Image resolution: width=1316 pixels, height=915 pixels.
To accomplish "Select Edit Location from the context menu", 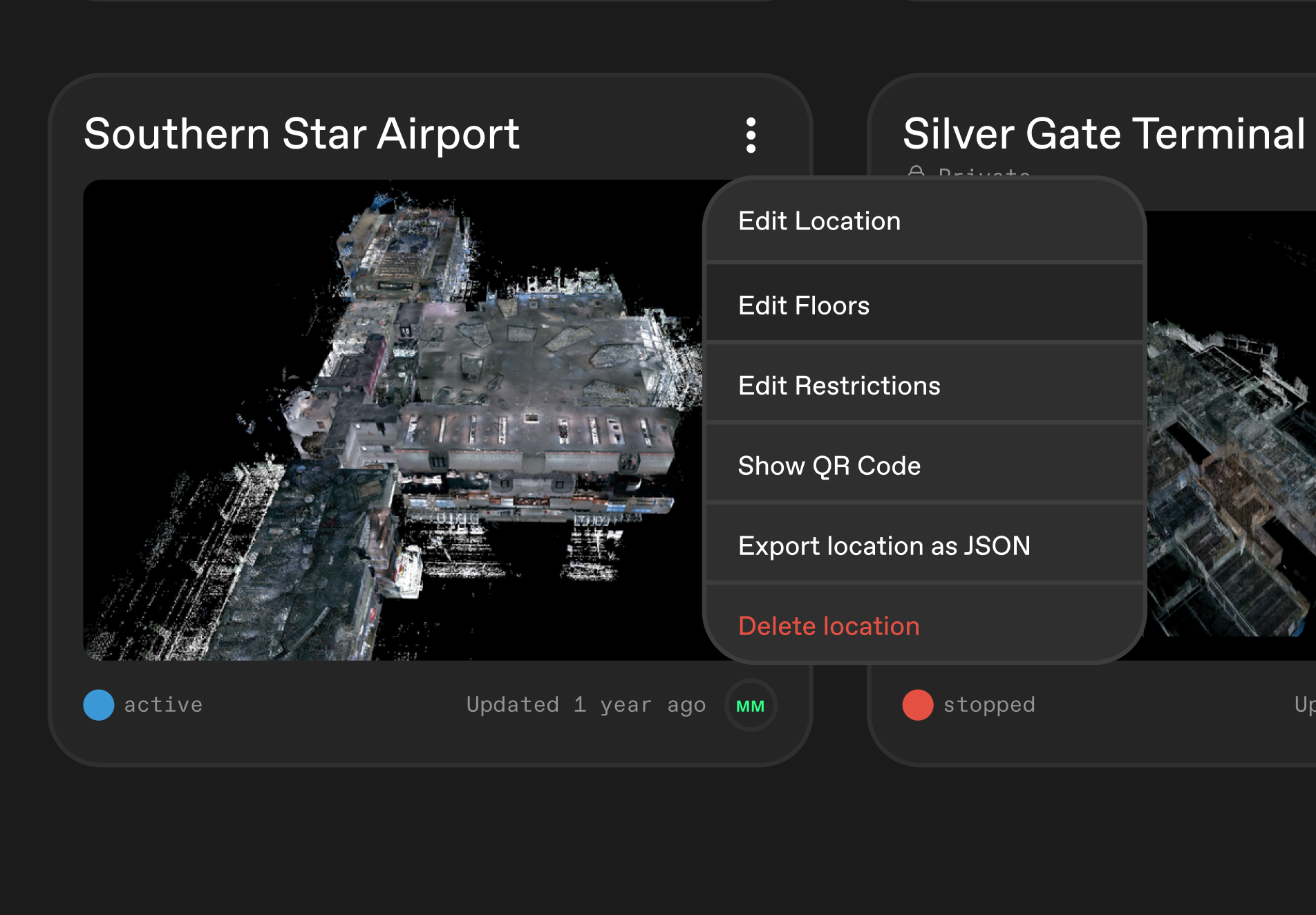I will [819, 221].
